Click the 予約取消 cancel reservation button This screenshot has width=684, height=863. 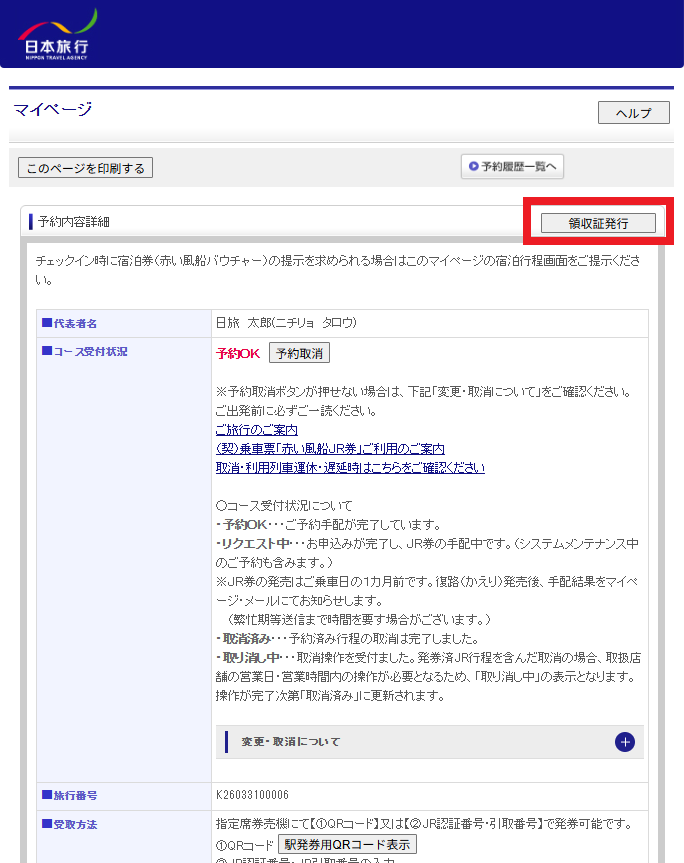click(300, 354)
